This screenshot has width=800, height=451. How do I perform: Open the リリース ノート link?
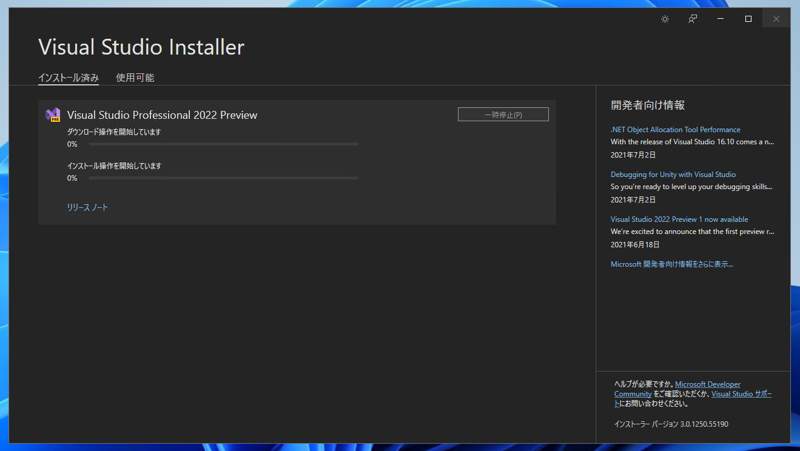click(x=87, y=207)
